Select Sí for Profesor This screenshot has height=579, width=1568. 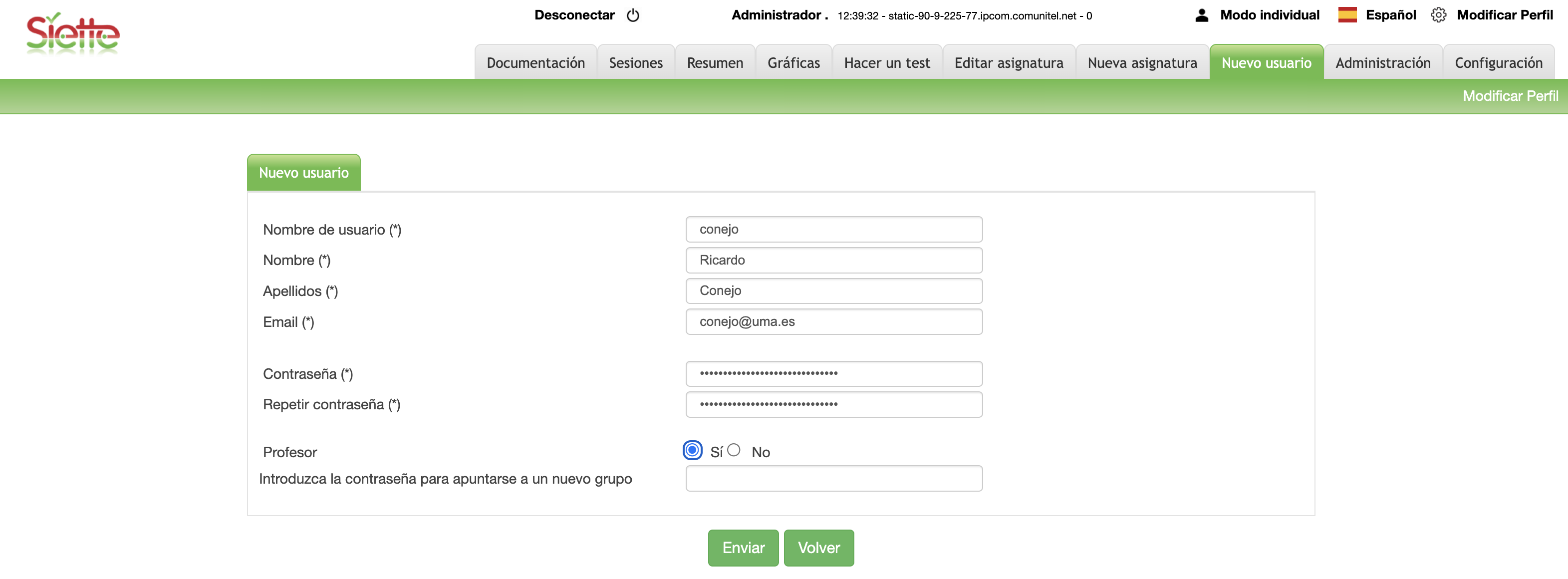coord(692,451)
